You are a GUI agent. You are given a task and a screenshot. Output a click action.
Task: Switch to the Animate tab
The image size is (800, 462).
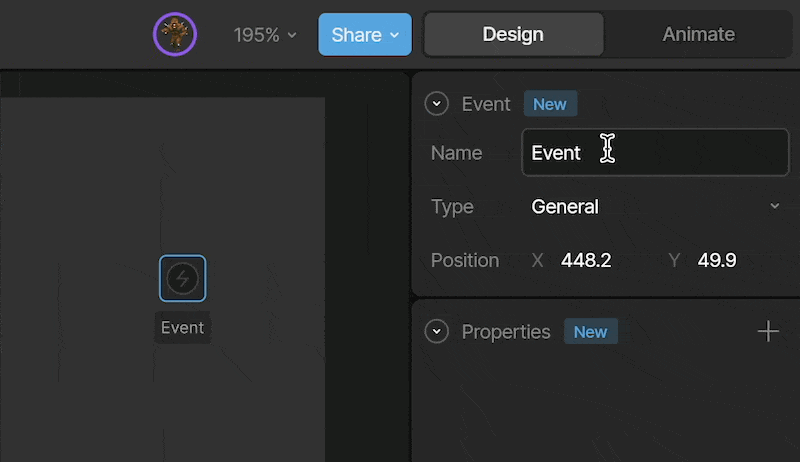(698, 34)
